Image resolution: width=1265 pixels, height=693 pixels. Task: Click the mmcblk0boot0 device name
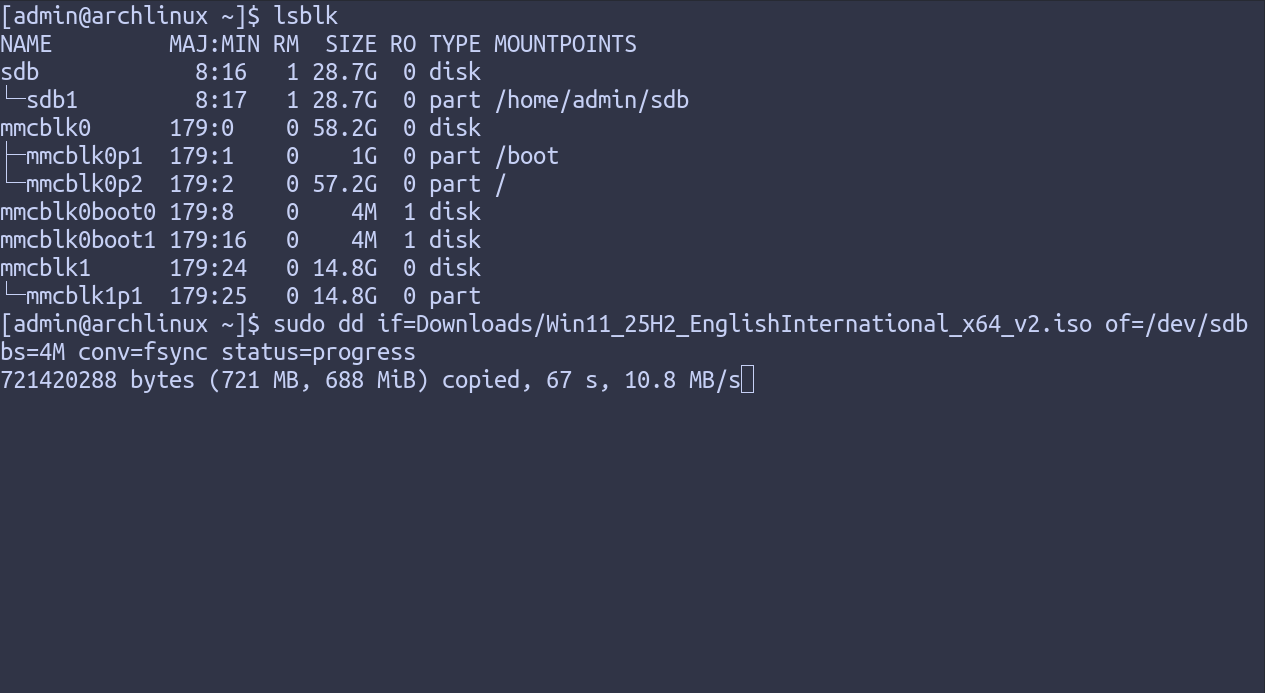point(78,212)
